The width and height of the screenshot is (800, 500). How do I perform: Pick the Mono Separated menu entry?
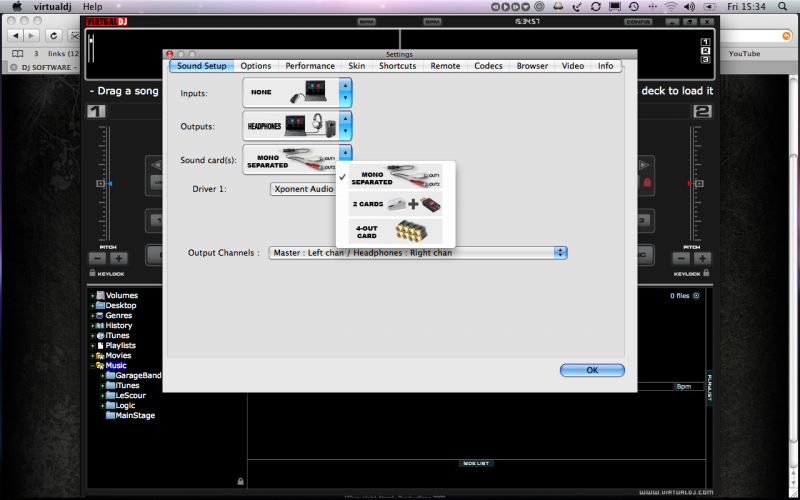pyautogui.click(x=396, y=177)
